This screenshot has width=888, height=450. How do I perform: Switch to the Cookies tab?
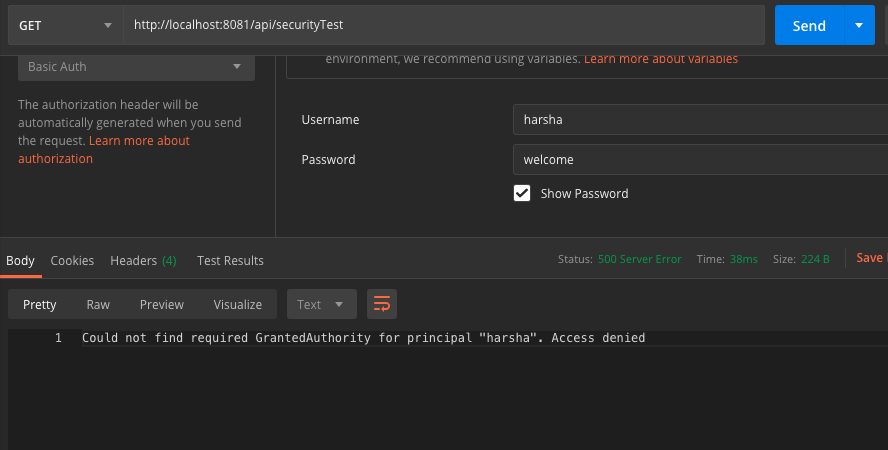point(72,260)
